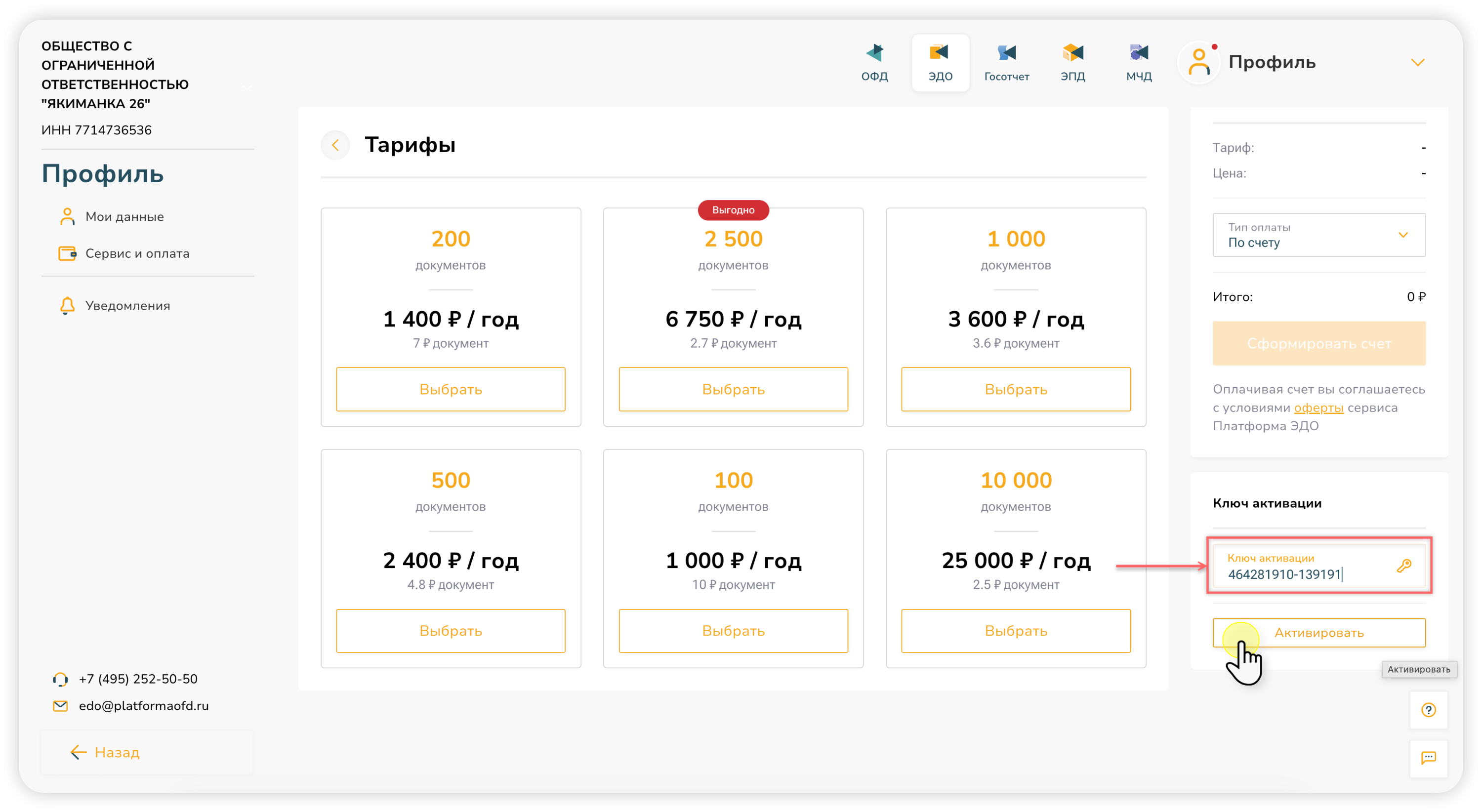
Task: Switch to the Госотчет service
Action: point(1006,62)
